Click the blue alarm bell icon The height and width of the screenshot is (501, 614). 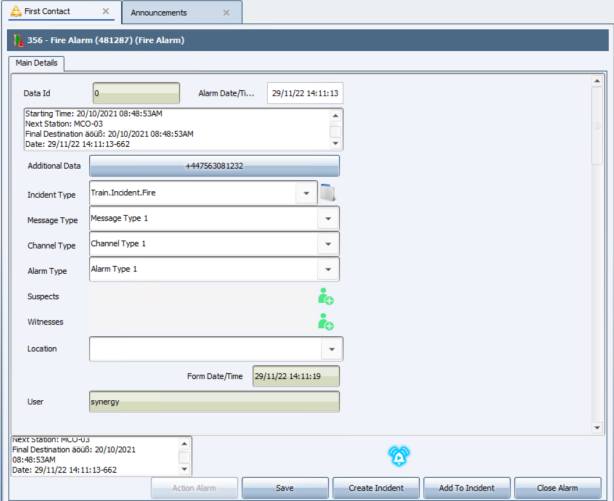(399, 456)
